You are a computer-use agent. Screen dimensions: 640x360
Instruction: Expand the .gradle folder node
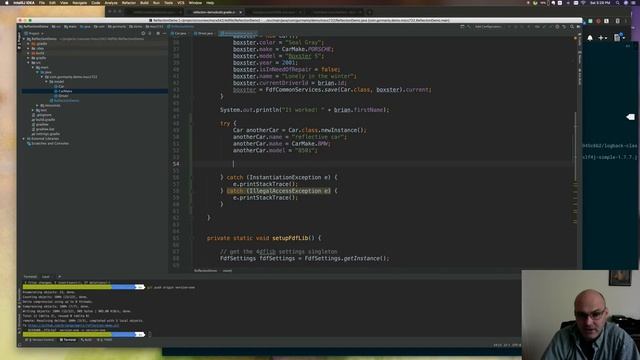[x=29, y=44]
